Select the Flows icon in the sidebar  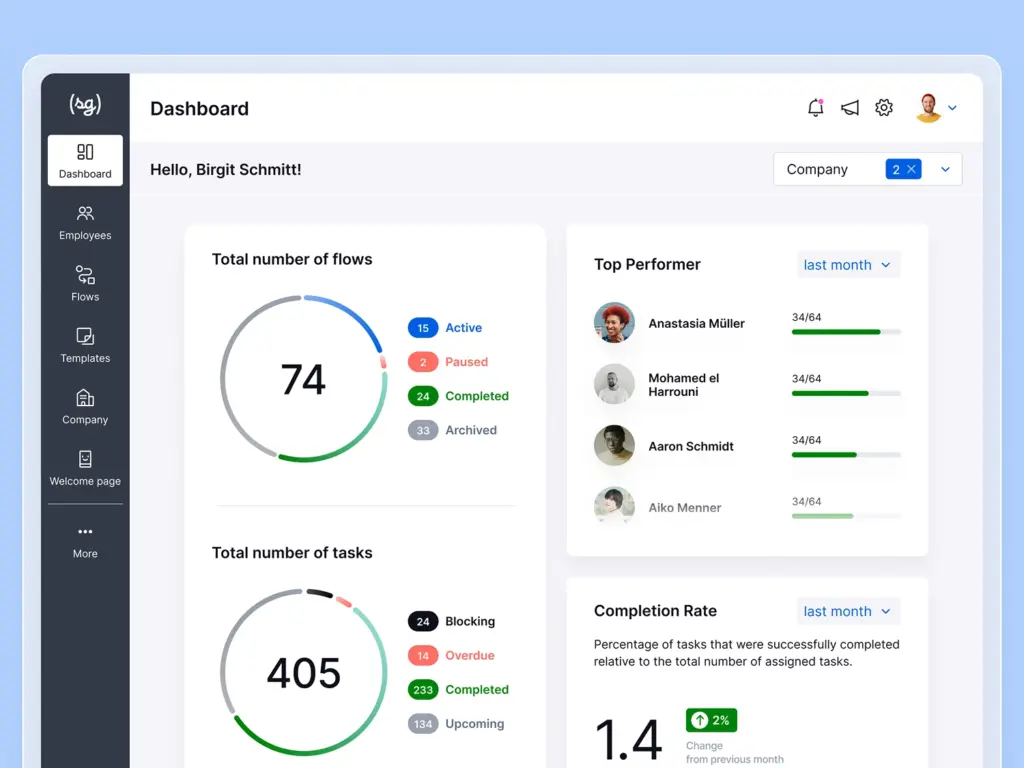[84, 283]
